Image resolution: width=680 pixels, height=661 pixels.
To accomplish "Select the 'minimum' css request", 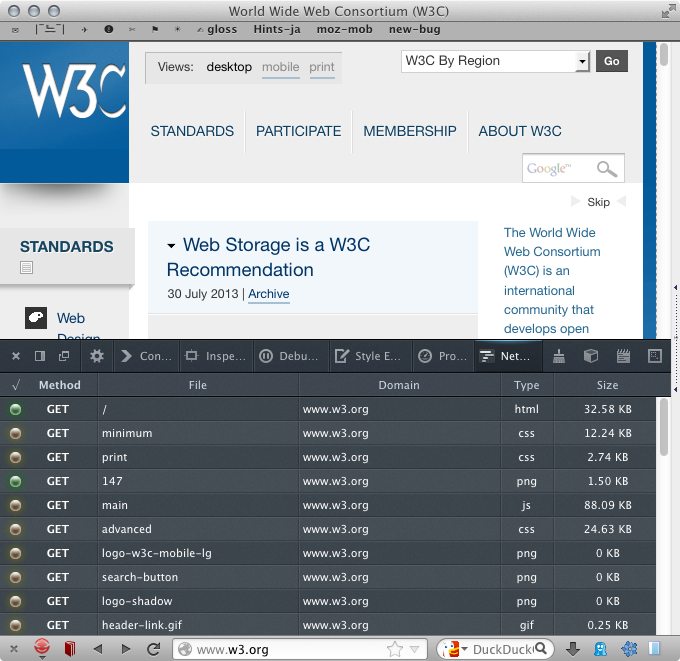I will pos(328,433).
